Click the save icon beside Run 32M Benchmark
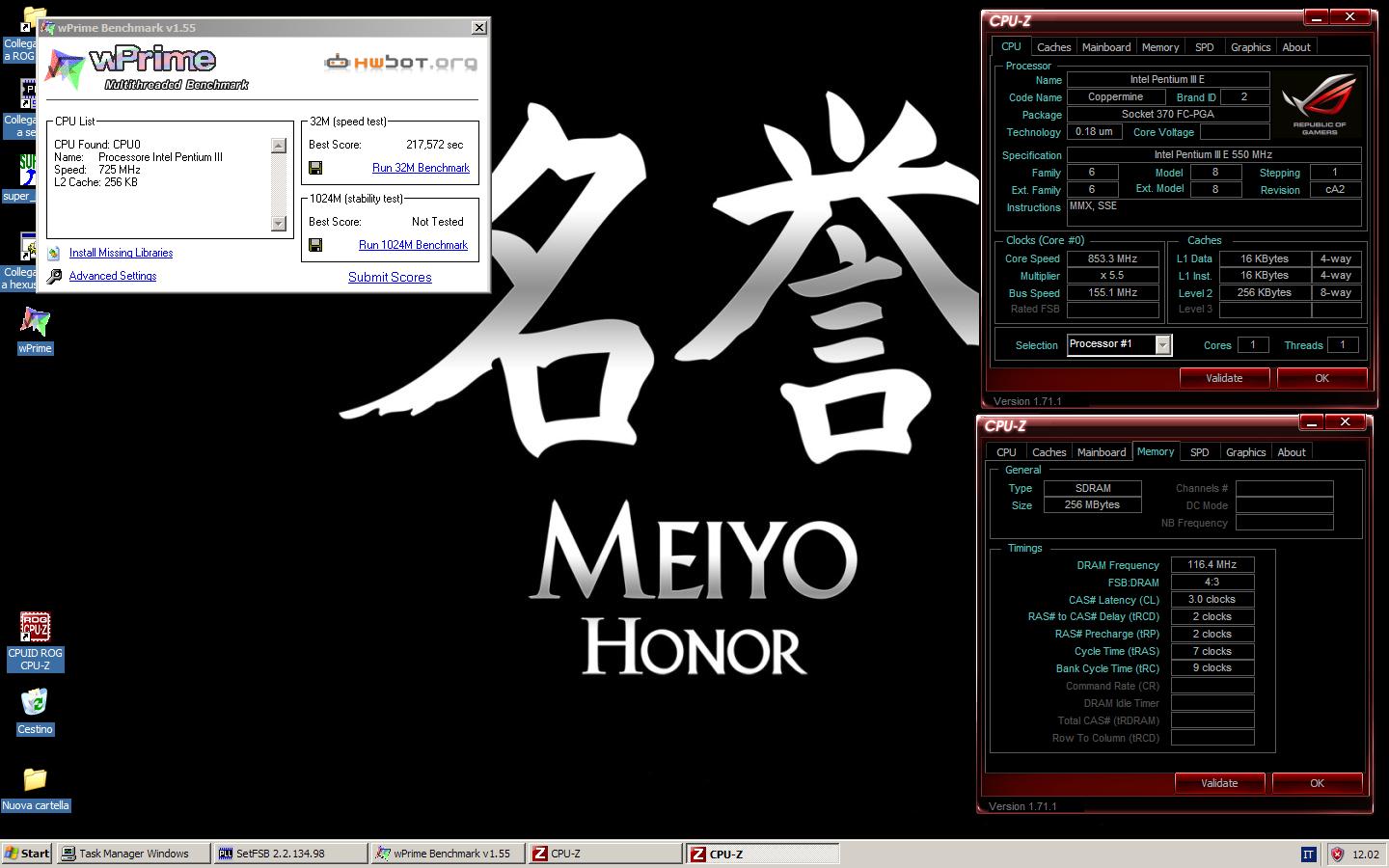Screen dimensions: 1389x868 tap(315, 168)
